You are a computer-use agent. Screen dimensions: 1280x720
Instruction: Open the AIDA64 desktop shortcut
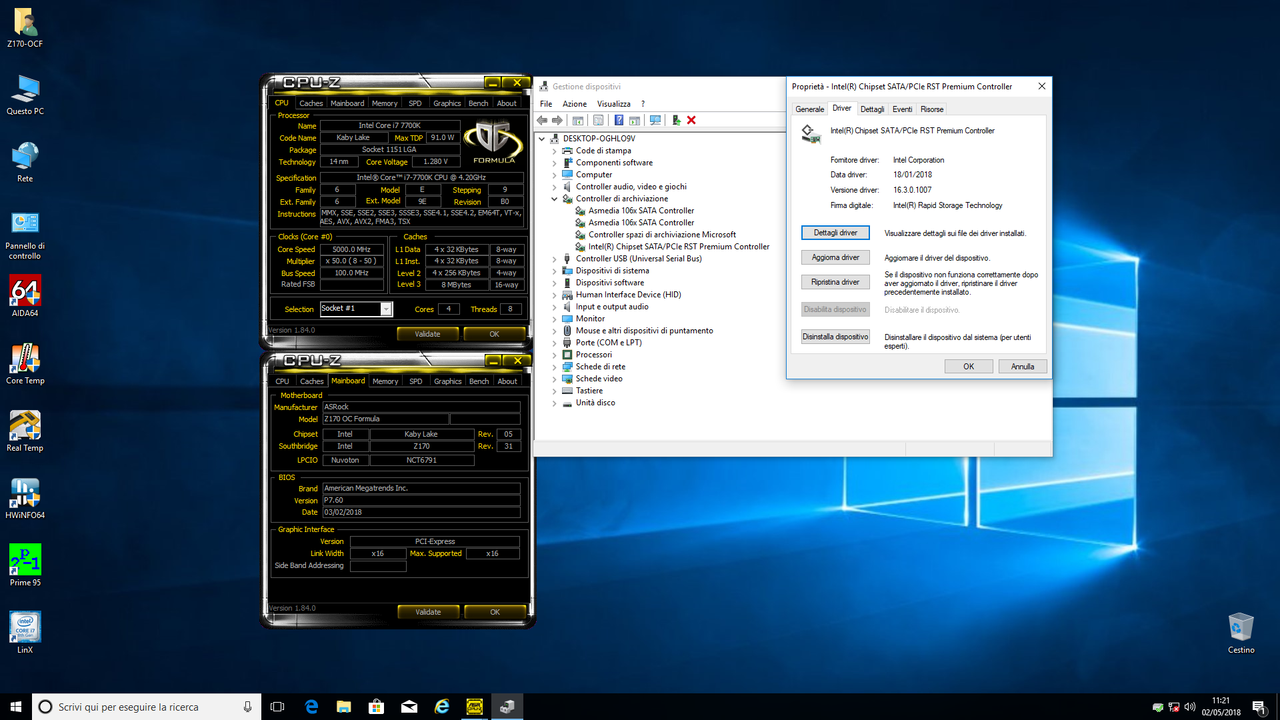tap(25, 296)
